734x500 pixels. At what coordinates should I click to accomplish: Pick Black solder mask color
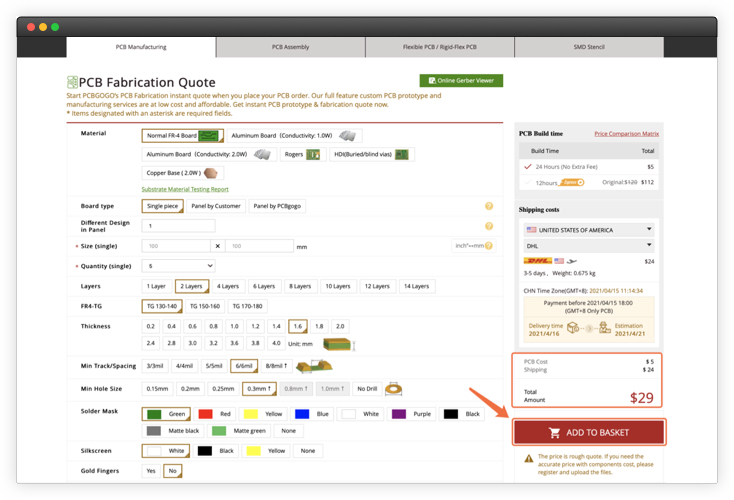click(x=462, y=414)
